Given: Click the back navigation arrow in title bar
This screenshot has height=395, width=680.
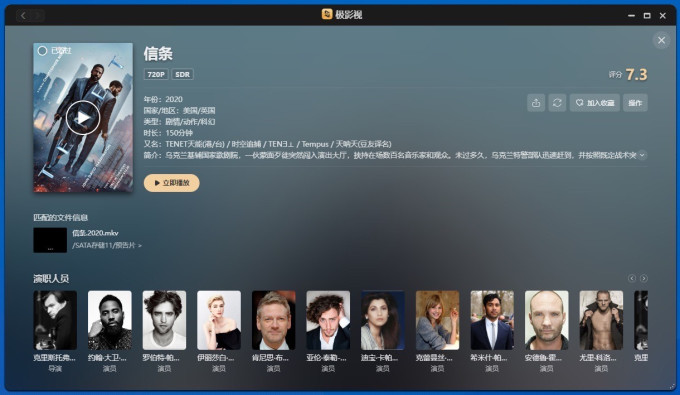Looking at the screenshot, I should [23, 16].
